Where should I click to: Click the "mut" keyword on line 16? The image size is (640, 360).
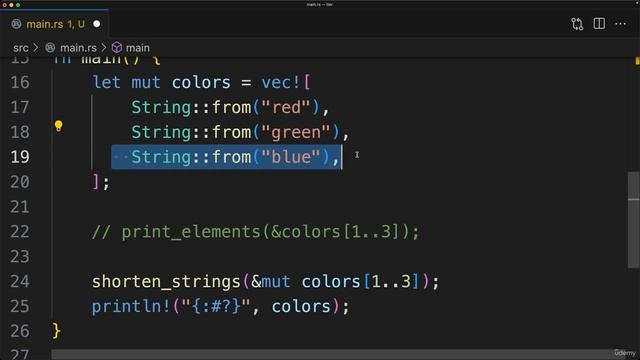(146, 83)
